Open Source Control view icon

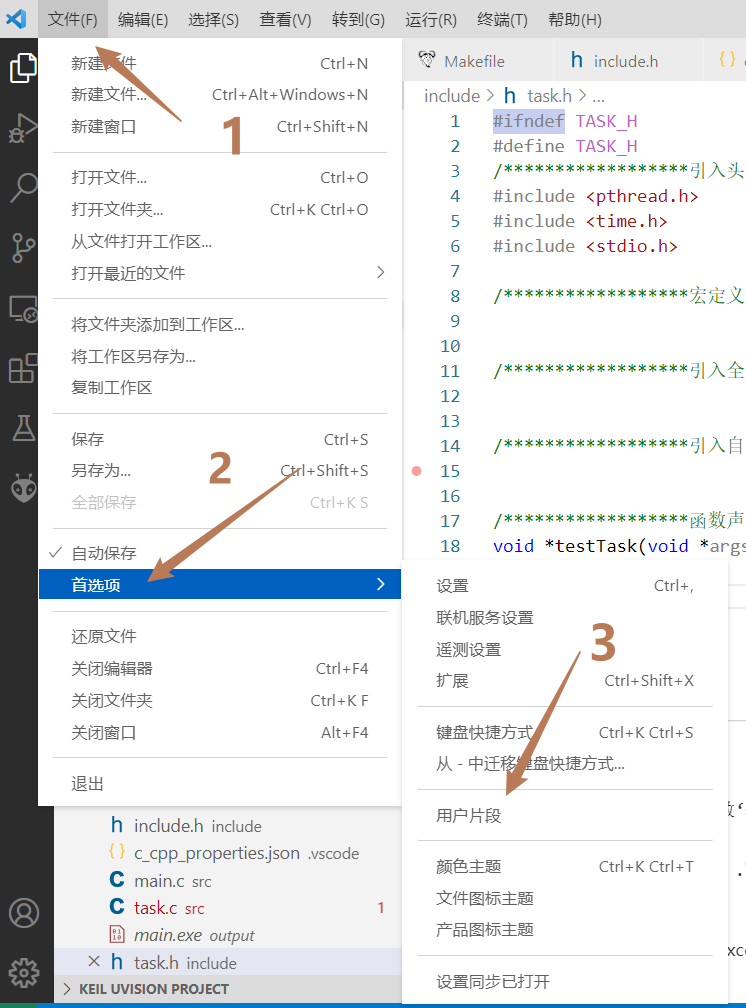click(x=23, y=248)
